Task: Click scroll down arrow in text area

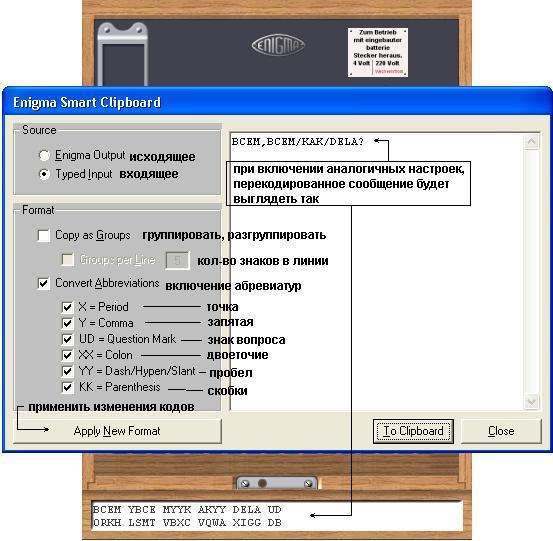Action: pyautogui.click(x=531, y=401)
